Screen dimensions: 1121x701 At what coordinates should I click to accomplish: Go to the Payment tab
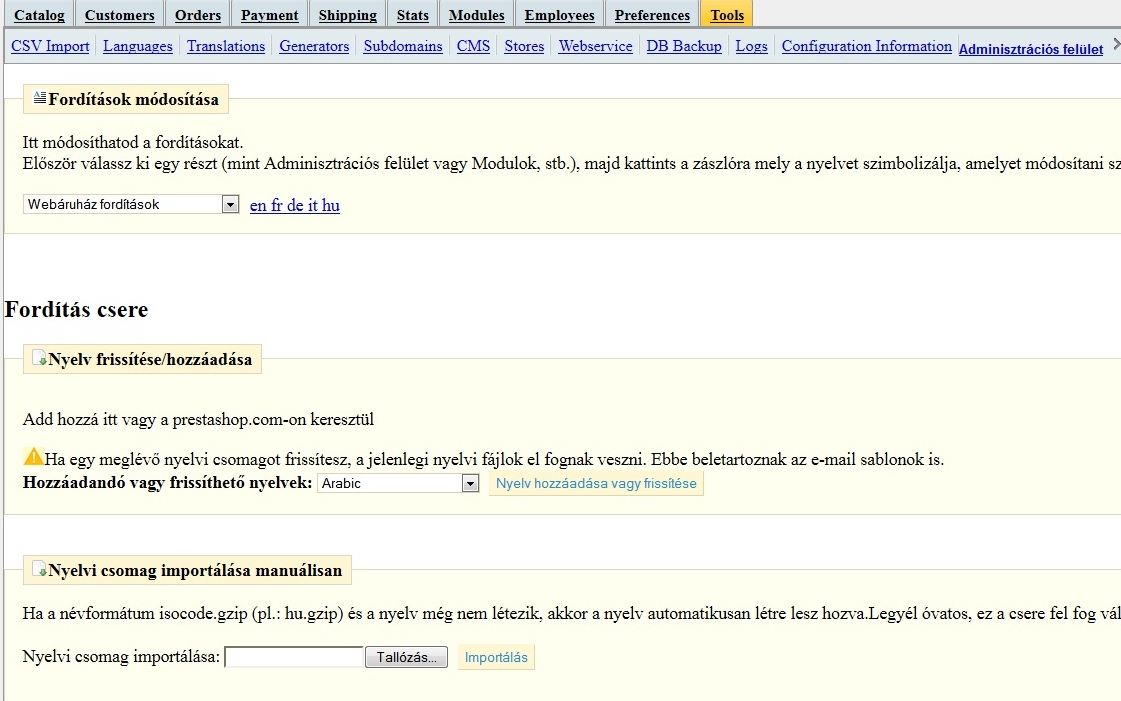[x=270, y=15]
